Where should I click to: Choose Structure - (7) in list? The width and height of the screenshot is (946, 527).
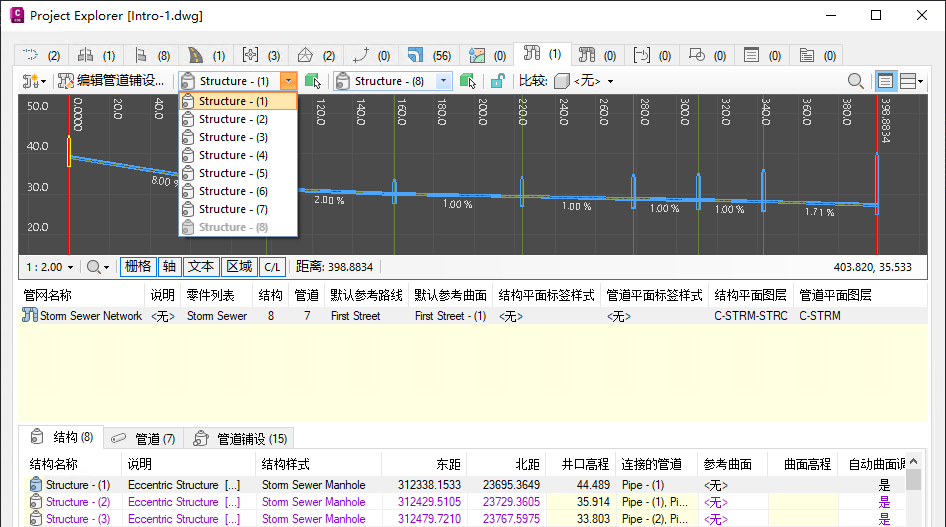(238, 209)
